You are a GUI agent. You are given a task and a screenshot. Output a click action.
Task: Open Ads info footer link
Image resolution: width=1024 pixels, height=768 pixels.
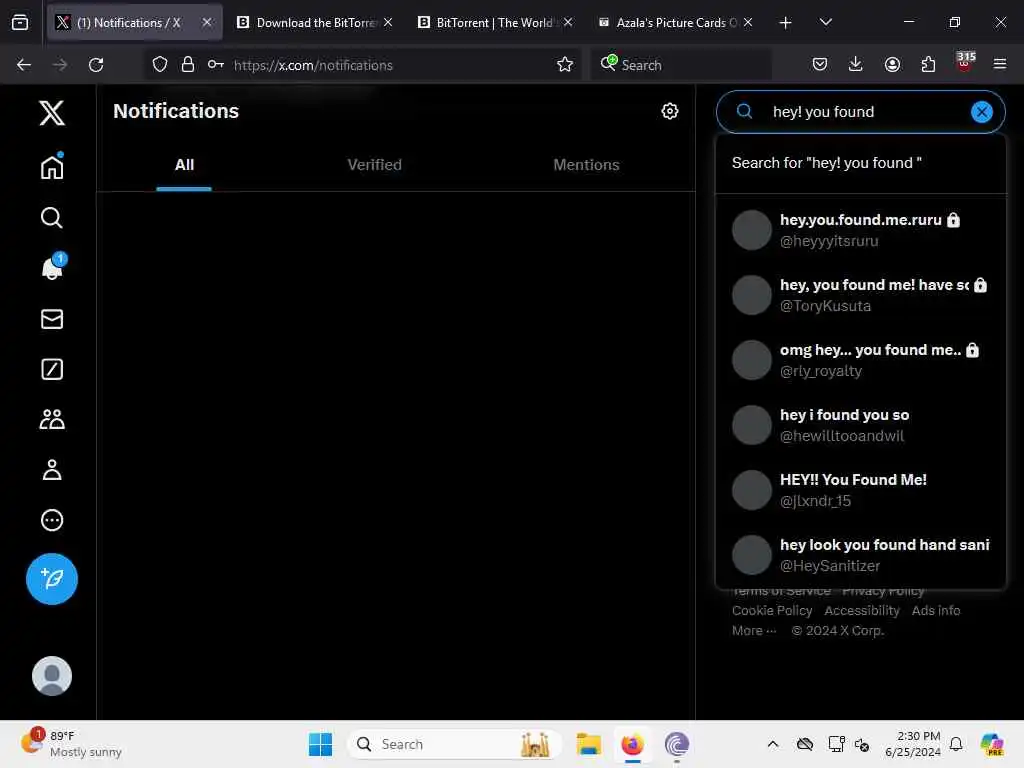pyautogui.click(x=935, y=611)
